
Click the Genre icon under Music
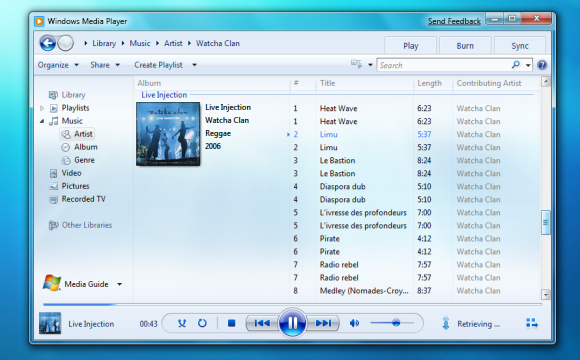[x=65, y=160]
